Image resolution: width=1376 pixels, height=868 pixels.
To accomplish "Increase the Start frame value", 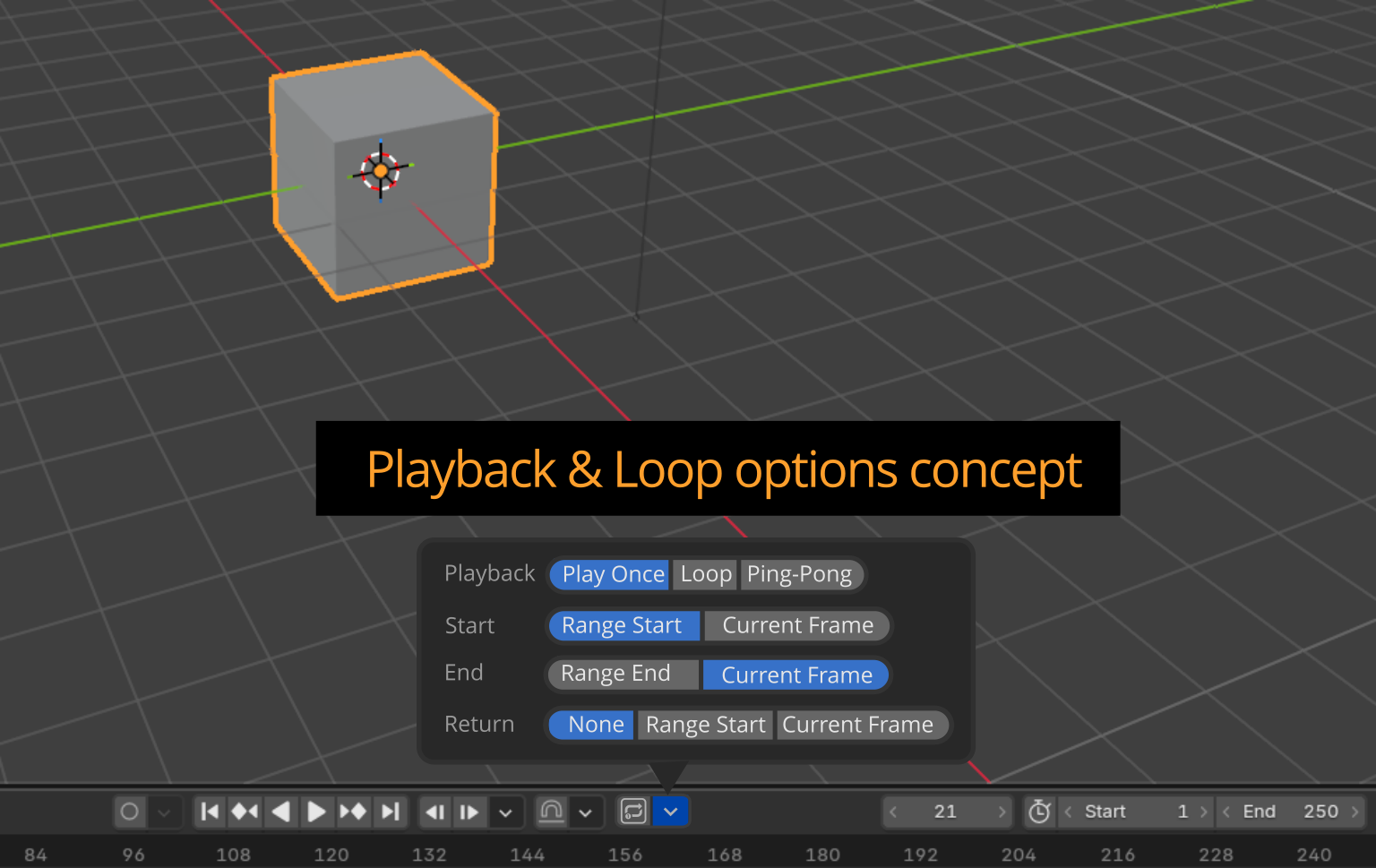I will [x=1204, y=812].
